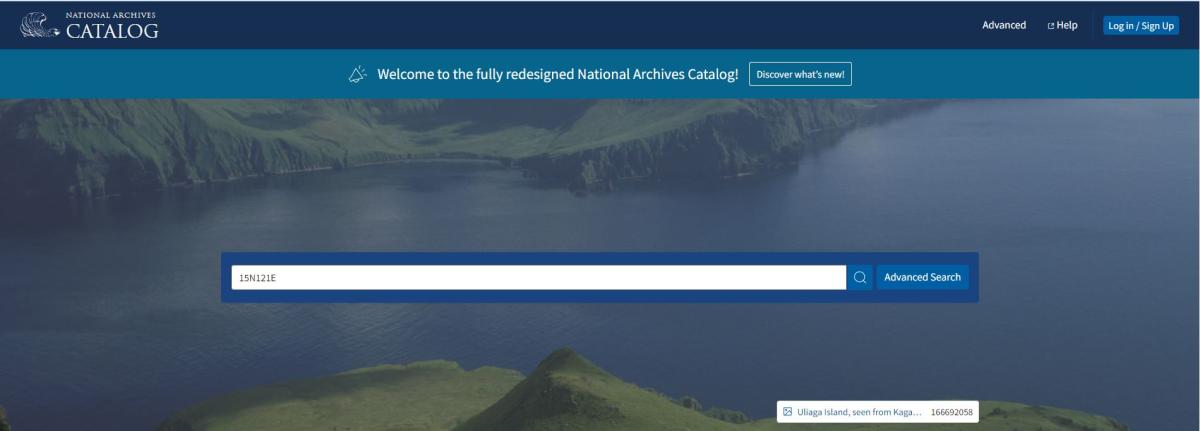Image resolution: width=1200 pixels, height=431 pixels.
Task: Click the megaphone announcement icon
Action: (x=357, y=75)
